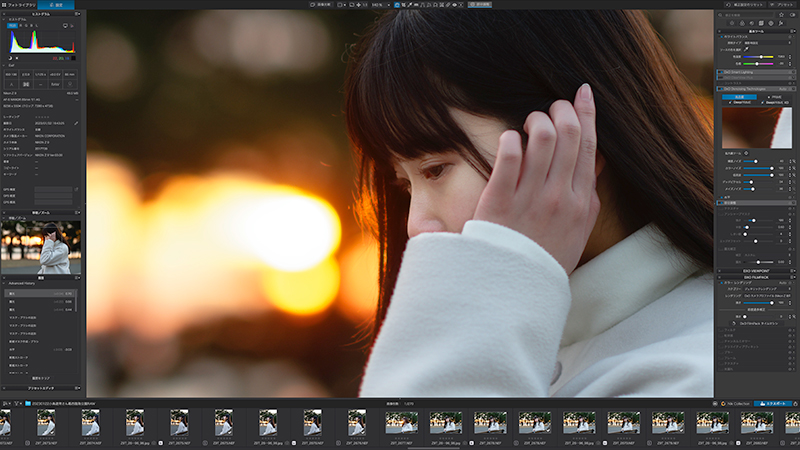Image resolution: width=800 pixels, height=450 pixels.
Task: Click the reset corrections button at top right
Action: coord(744,5)
